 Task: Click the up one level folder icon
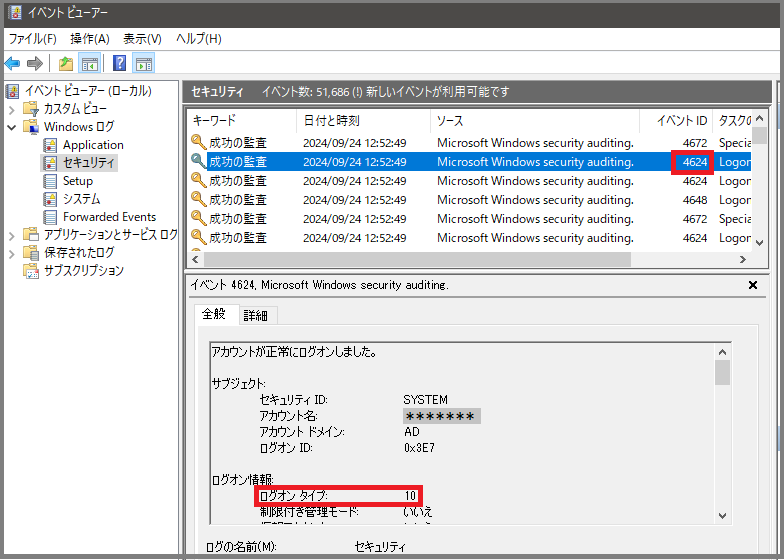click(66, 64)
